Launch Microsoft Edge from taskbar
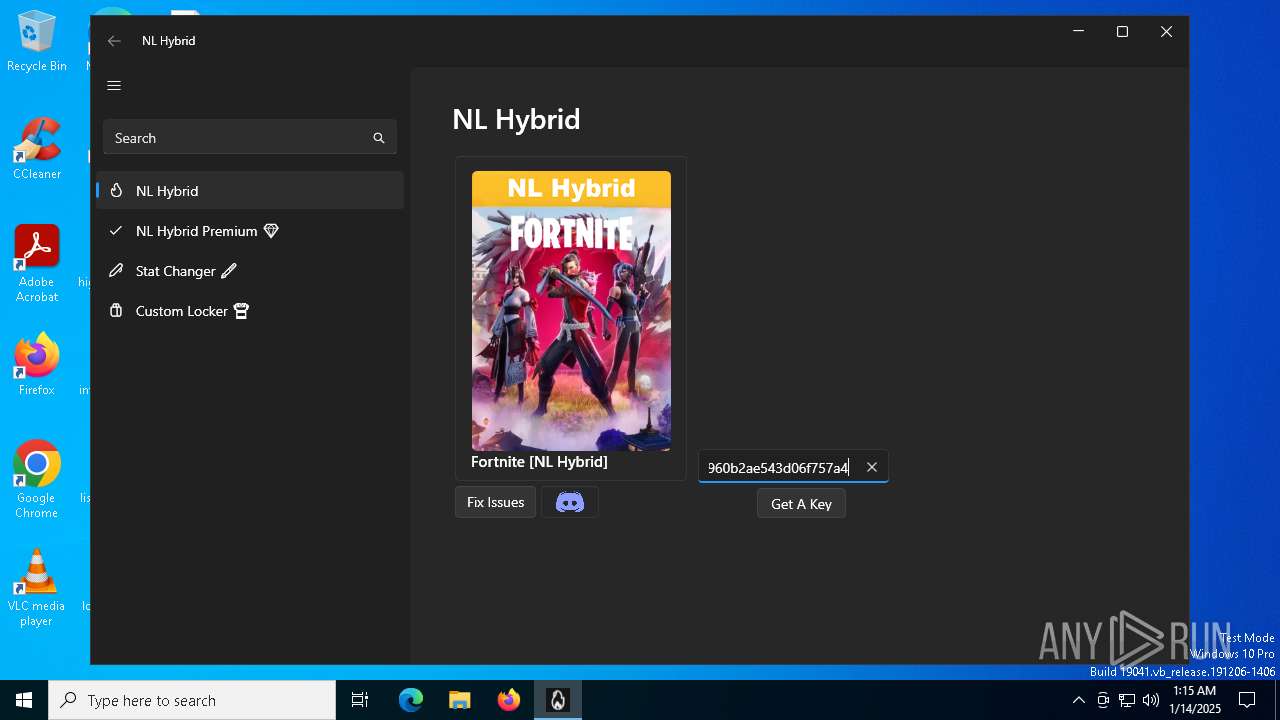The image size is (1280, 720). pyautogui.click(x=411, y=700)
